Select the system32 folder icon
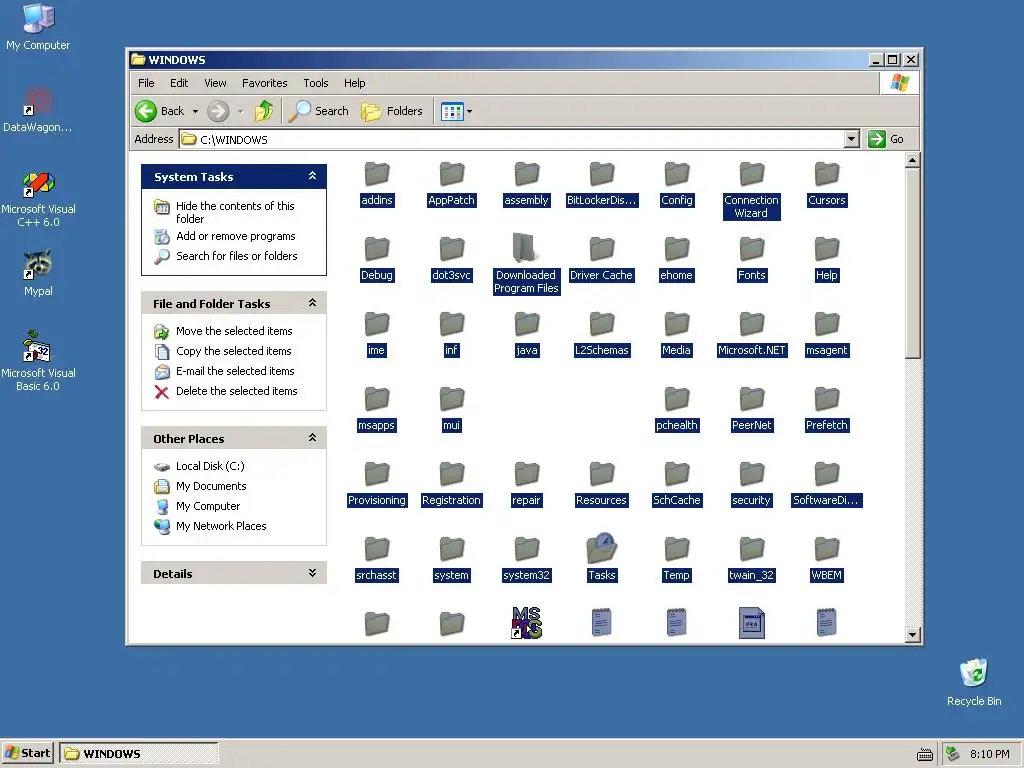This screenshot has height=768, width=1024. pyautogui.click(x=526, y=549)
